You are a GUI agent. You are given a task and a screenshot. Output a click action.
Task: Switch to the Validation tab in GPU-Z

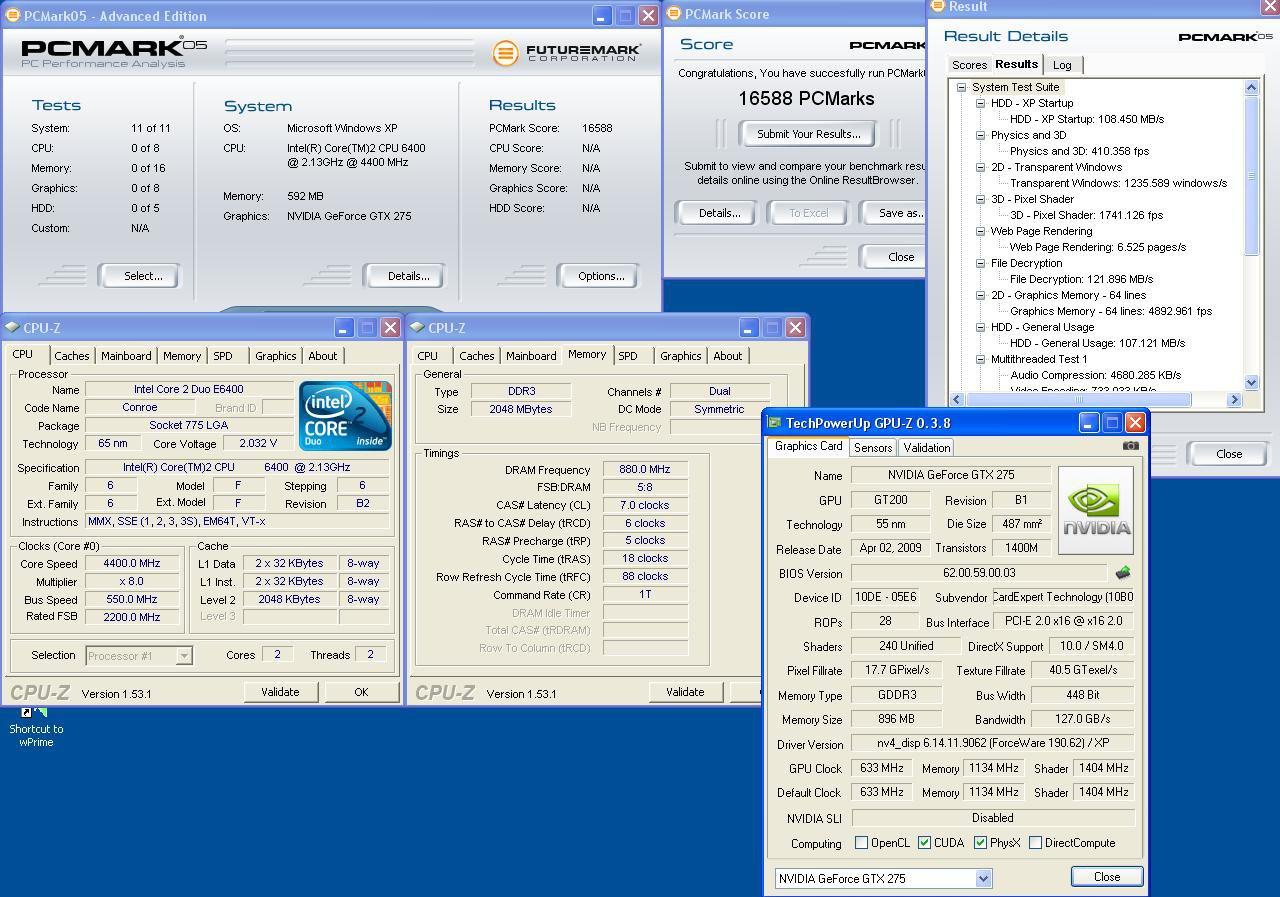pos(926,448)
